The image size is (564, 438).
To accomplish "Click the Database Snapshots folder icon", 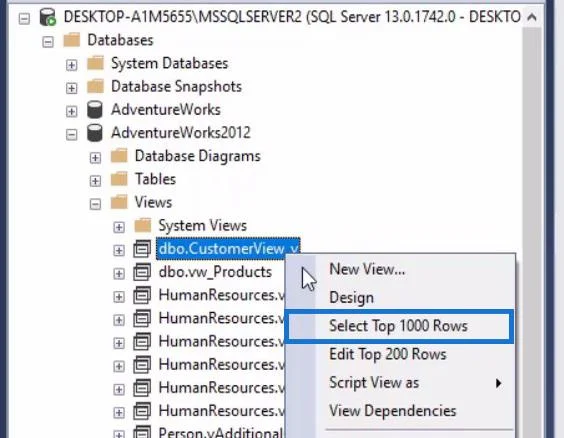I will (95, 86).
